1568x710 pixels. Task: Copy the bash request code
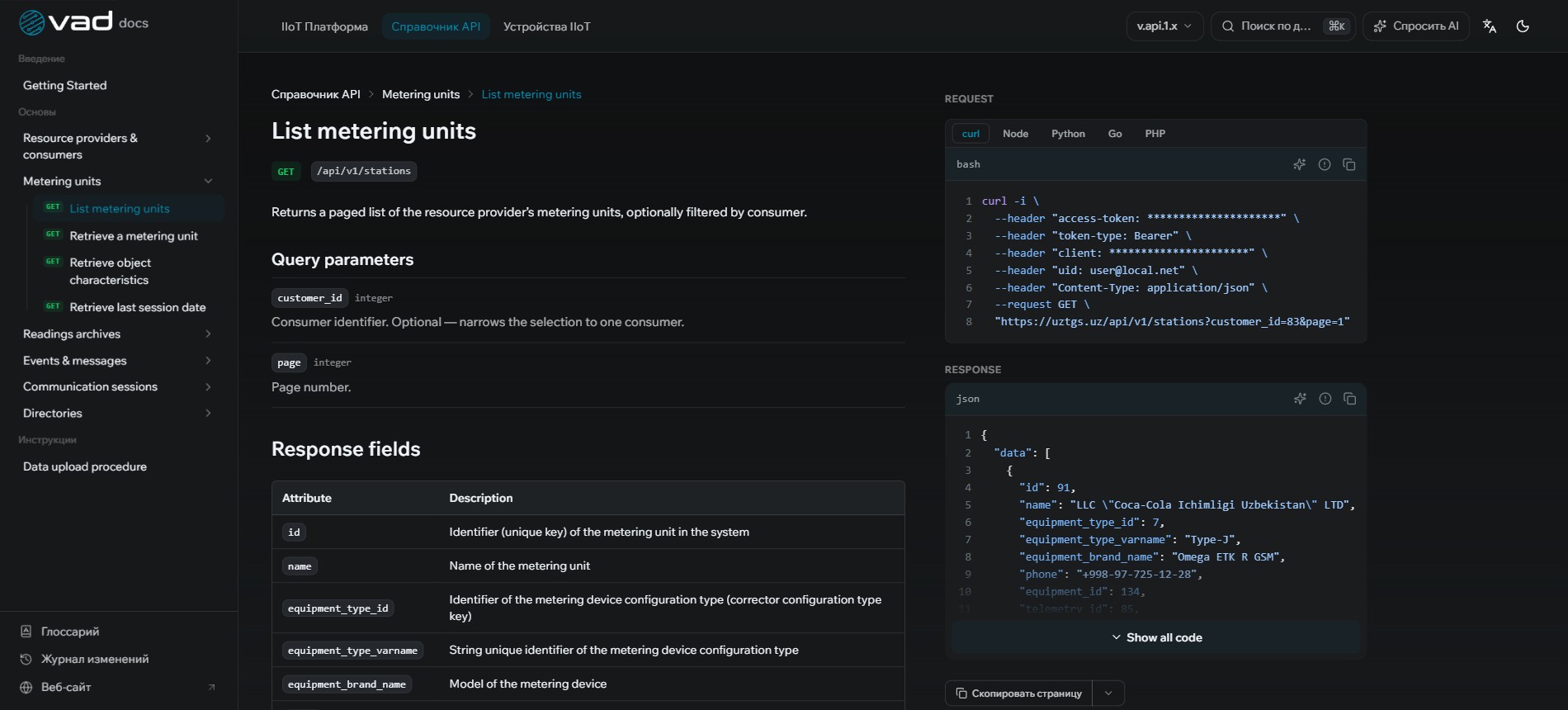1349,164
